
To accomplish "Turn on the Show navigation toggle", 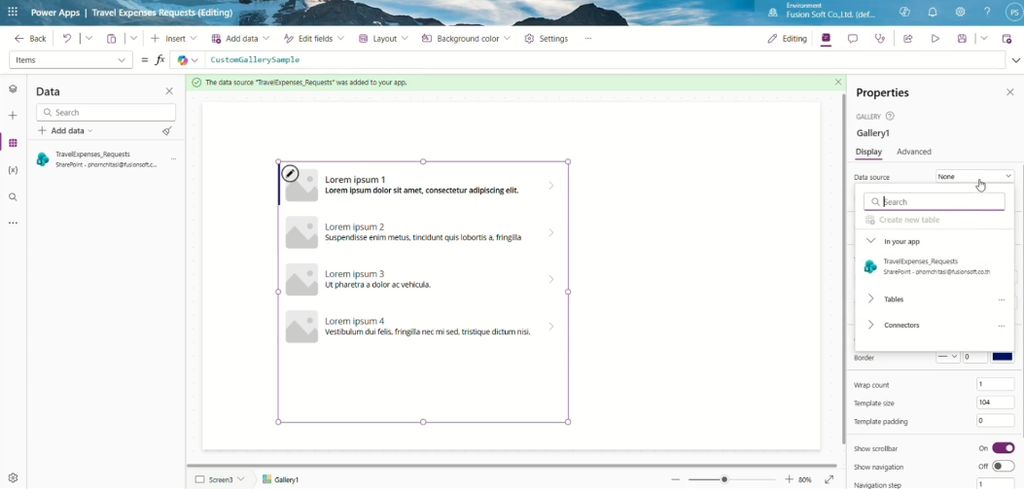I will click(1003, 466).
